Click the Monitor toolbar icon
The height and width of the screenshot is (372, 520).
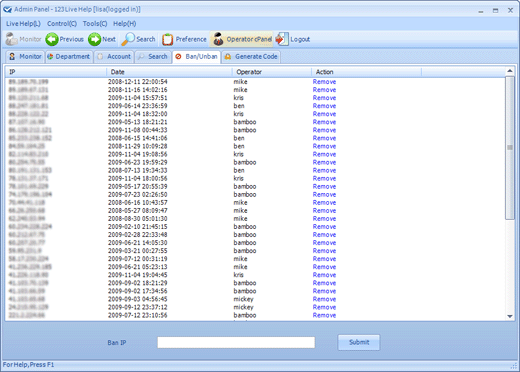coord(11,39)
